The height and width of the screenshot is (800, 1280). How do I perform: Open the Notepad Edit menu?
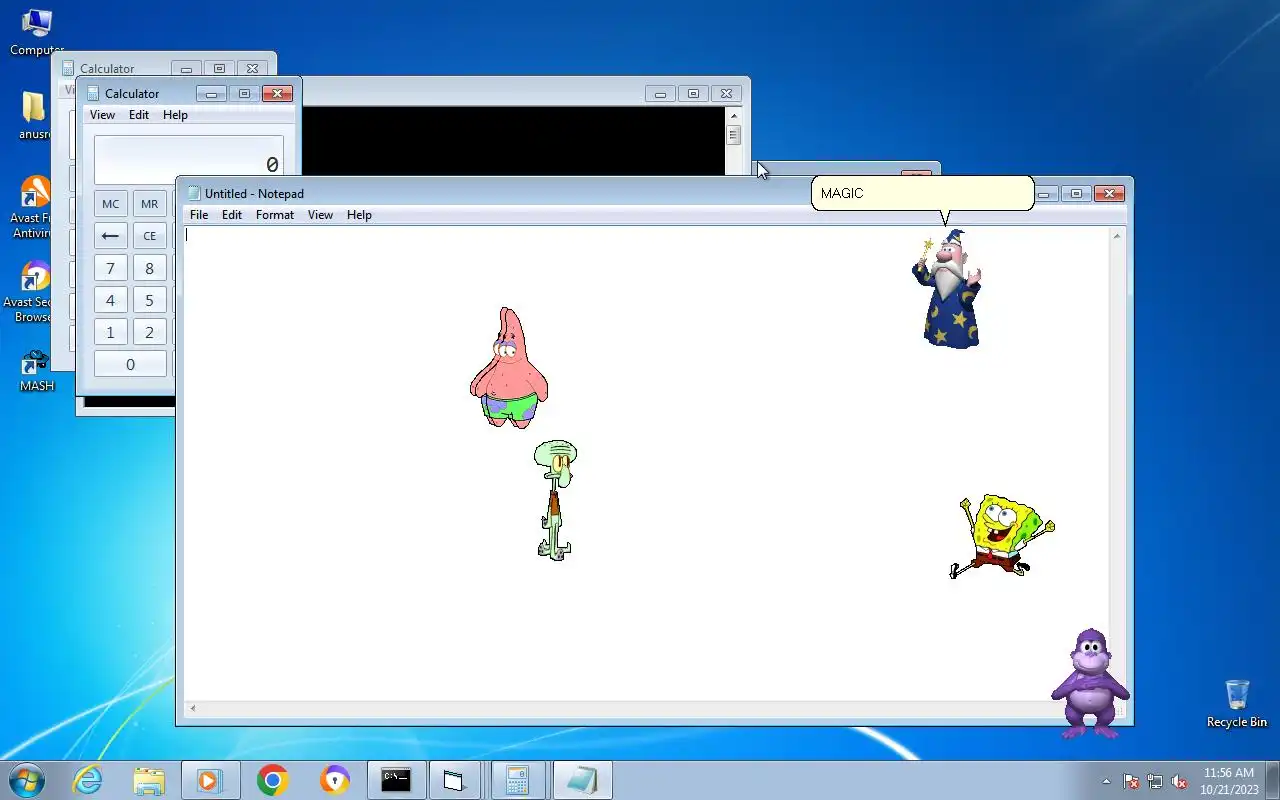232,215
